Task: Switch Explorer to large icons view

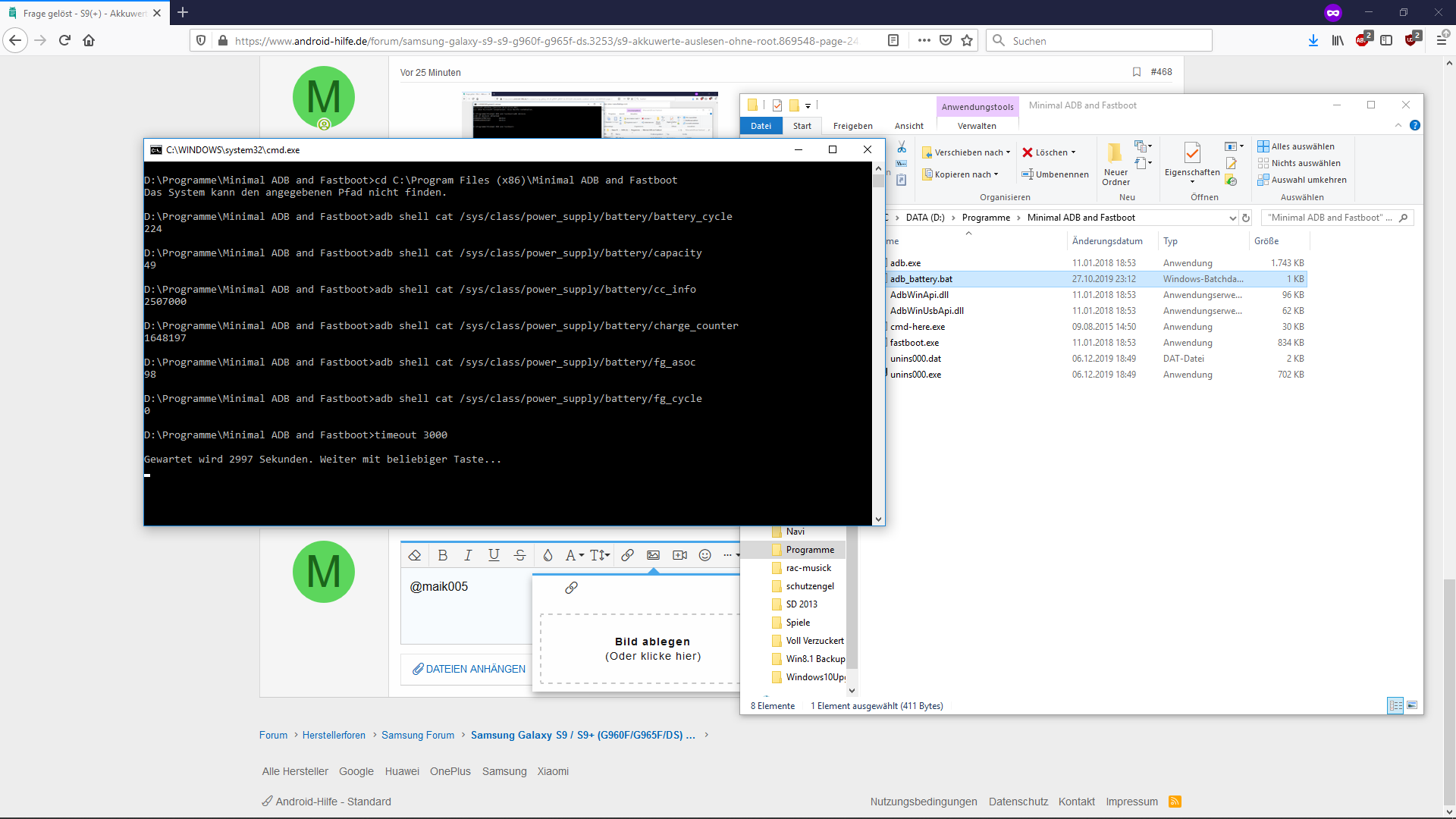Action: [1412, 705]
